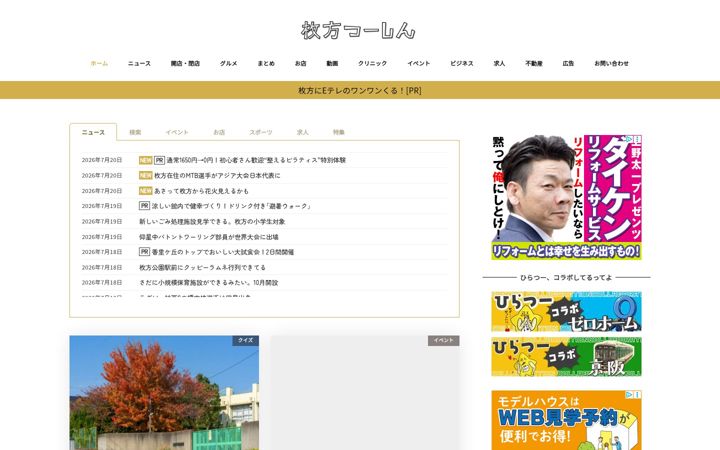Open the バトントワーリング部員 article
720x450 pixels.
coord(208,237)
